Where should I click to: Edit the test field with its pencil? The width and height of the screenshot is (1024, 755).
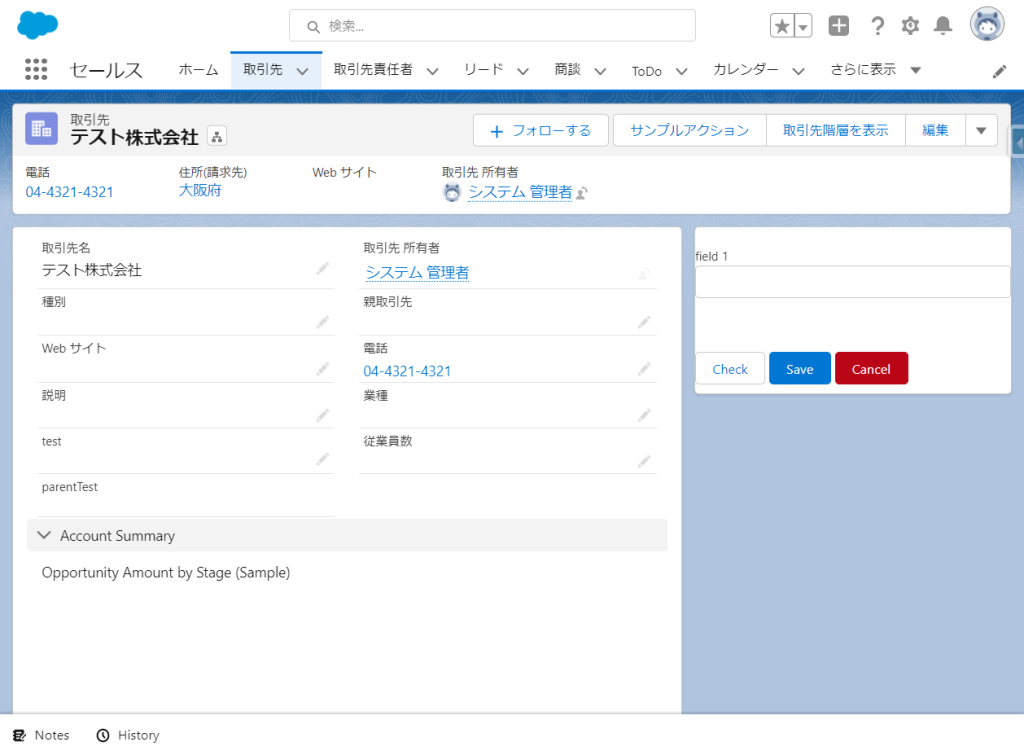coord(323,460)
